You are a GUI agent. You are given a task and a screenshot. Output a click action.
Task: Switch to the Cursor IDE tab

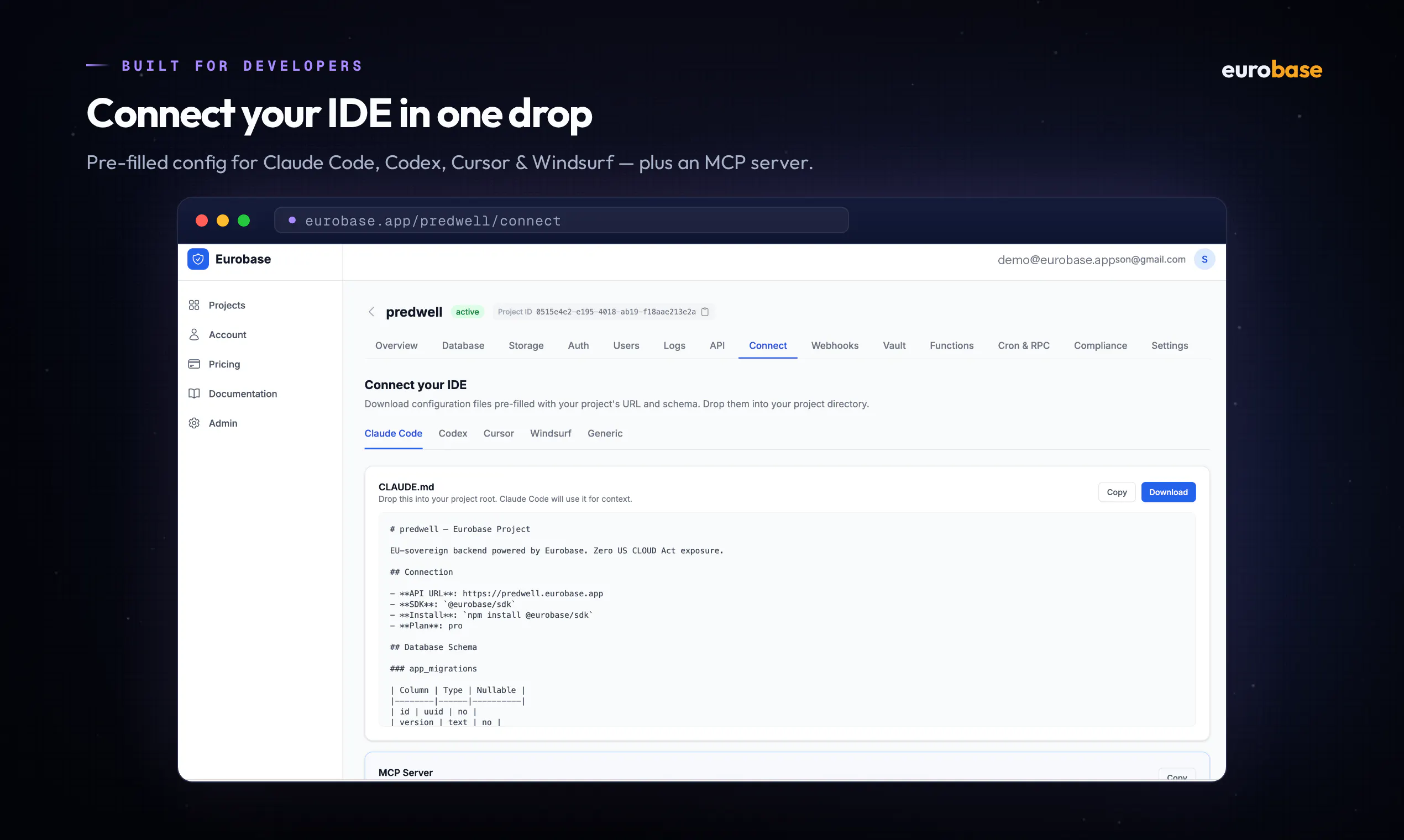498,434
